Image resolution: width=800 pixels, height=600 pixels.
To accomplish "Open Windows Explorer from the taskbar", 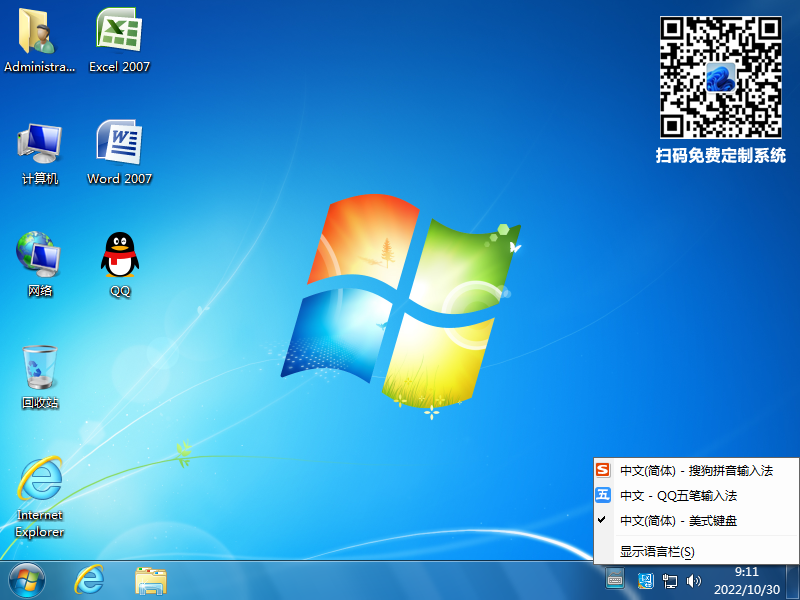I will (x=151, y=579).
